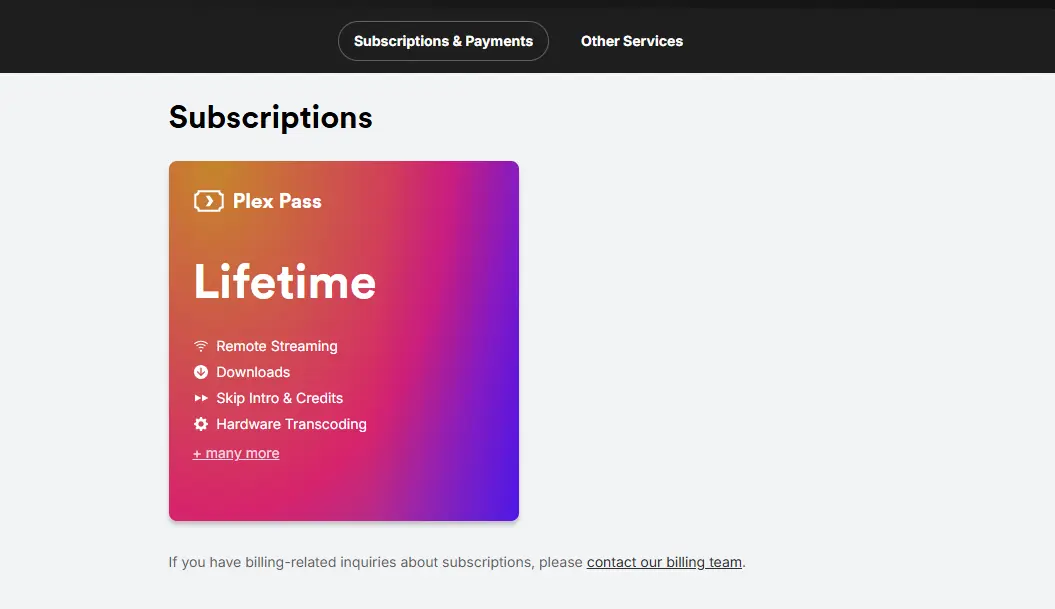Click the large Lifetime plan title
This screenshot has width=1055, height=609.
[285, 282]
